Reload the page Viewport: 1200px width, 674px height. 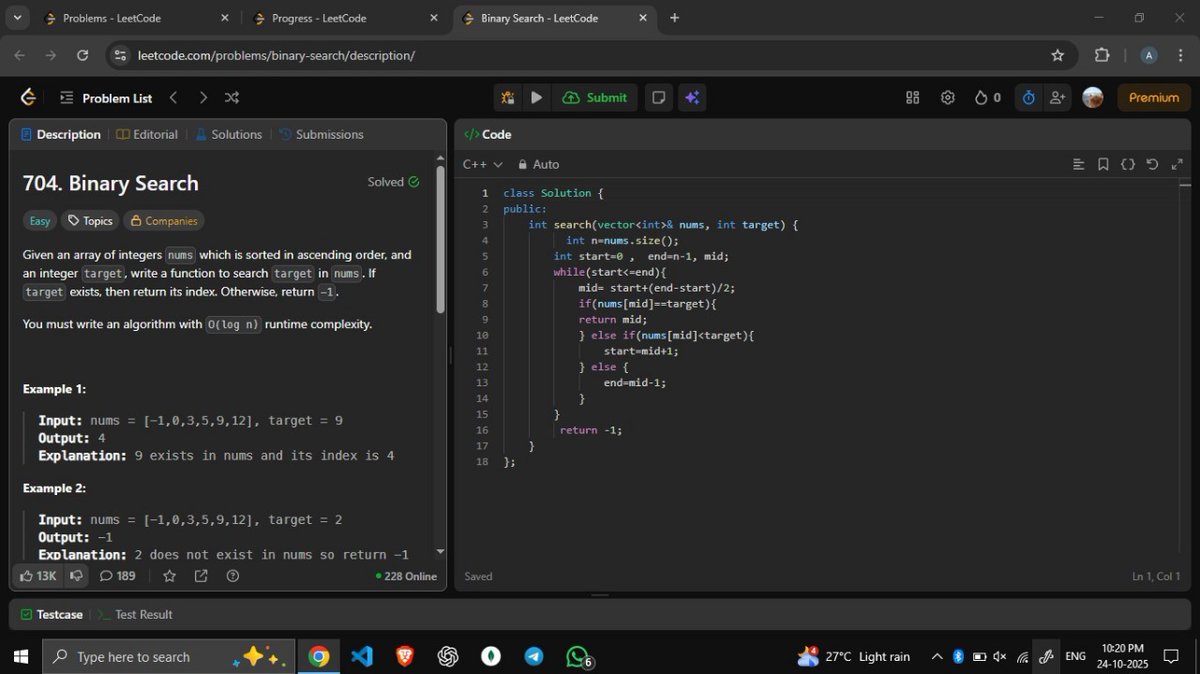(82, 55)
